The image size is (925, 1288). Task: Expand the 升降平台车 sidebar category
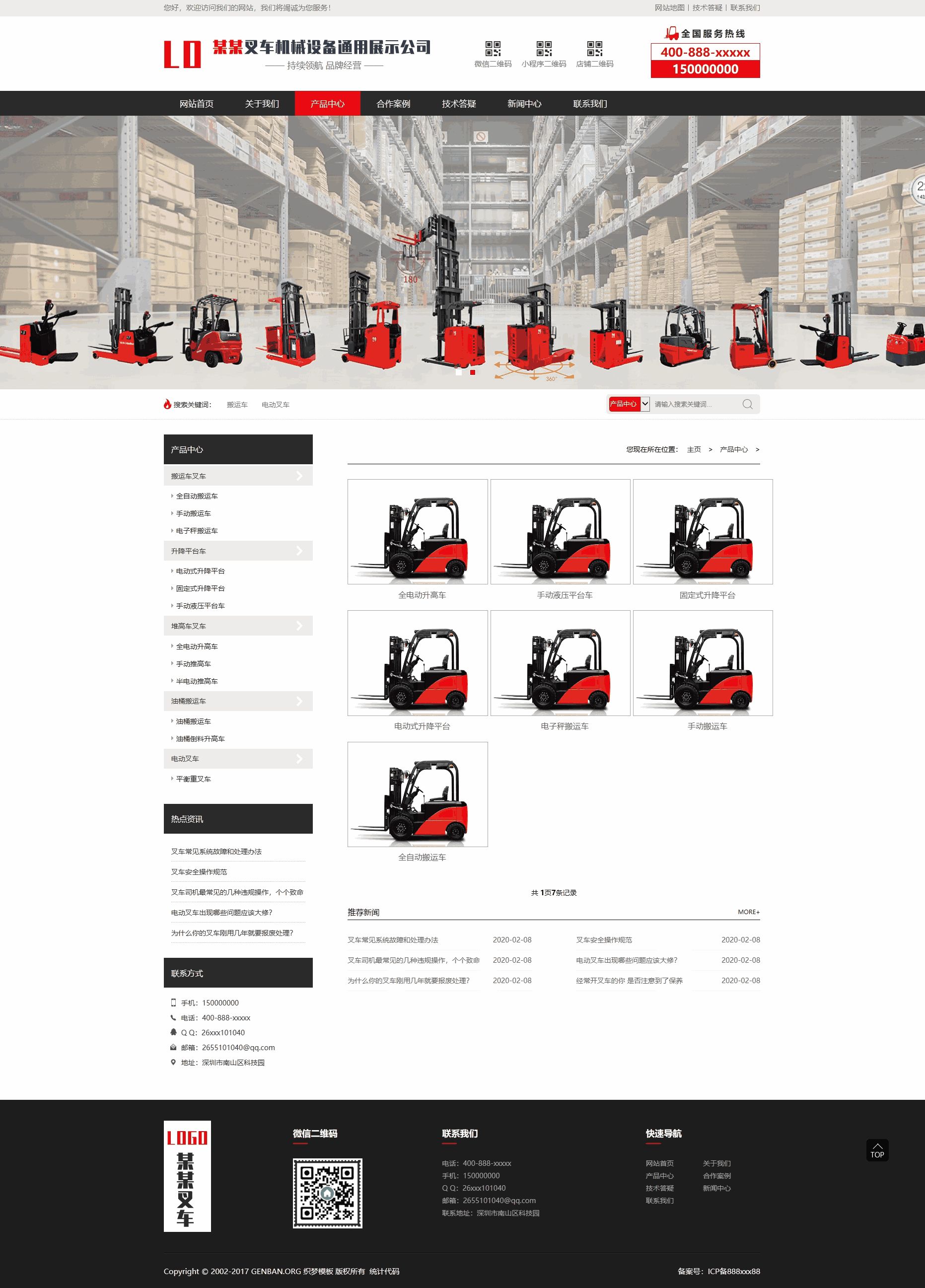238,551
